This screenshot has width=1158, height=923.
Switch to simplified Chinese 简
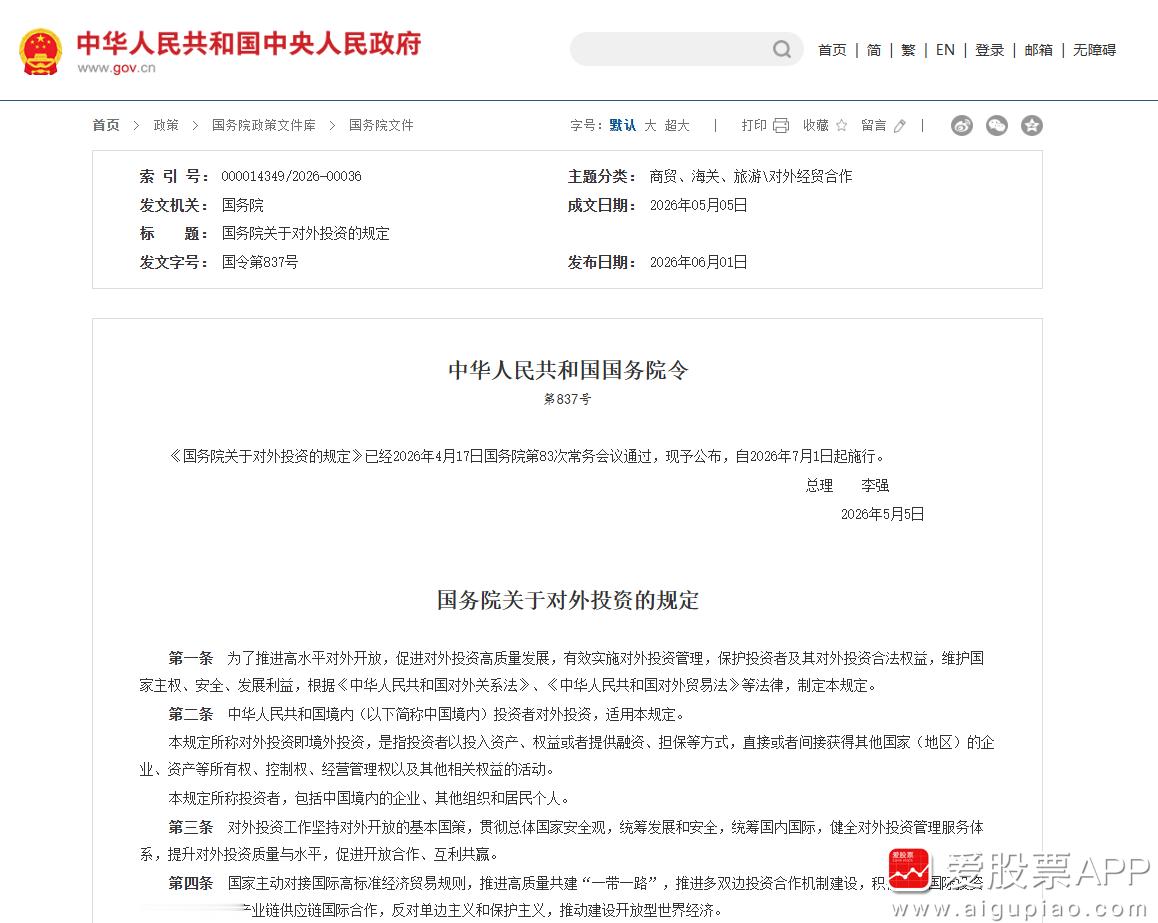pyautogui.click(x=874, y=49)
